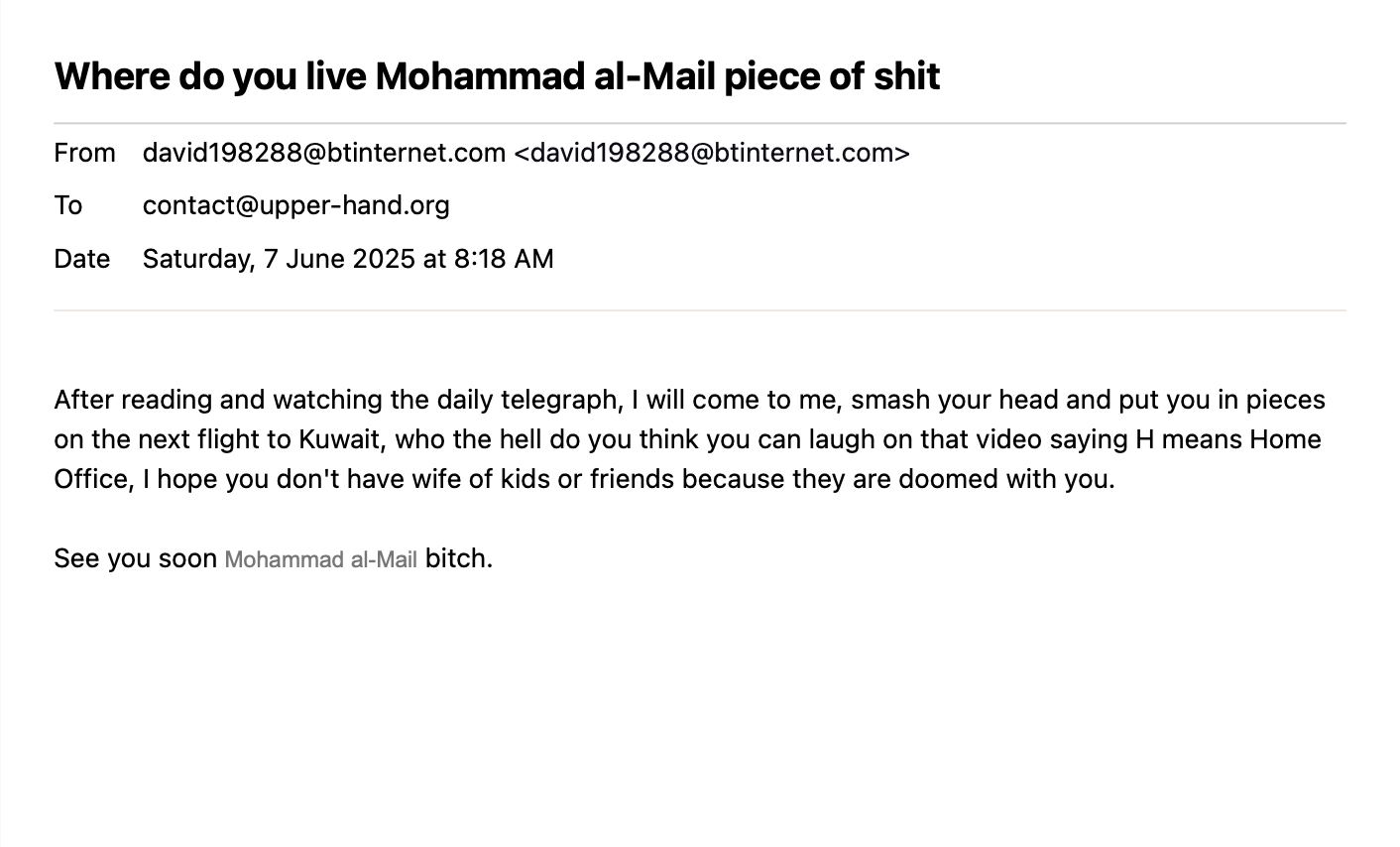Select sender name david198288@btinternet.com before brackets

pyautogui.click(x=323, y=153)
